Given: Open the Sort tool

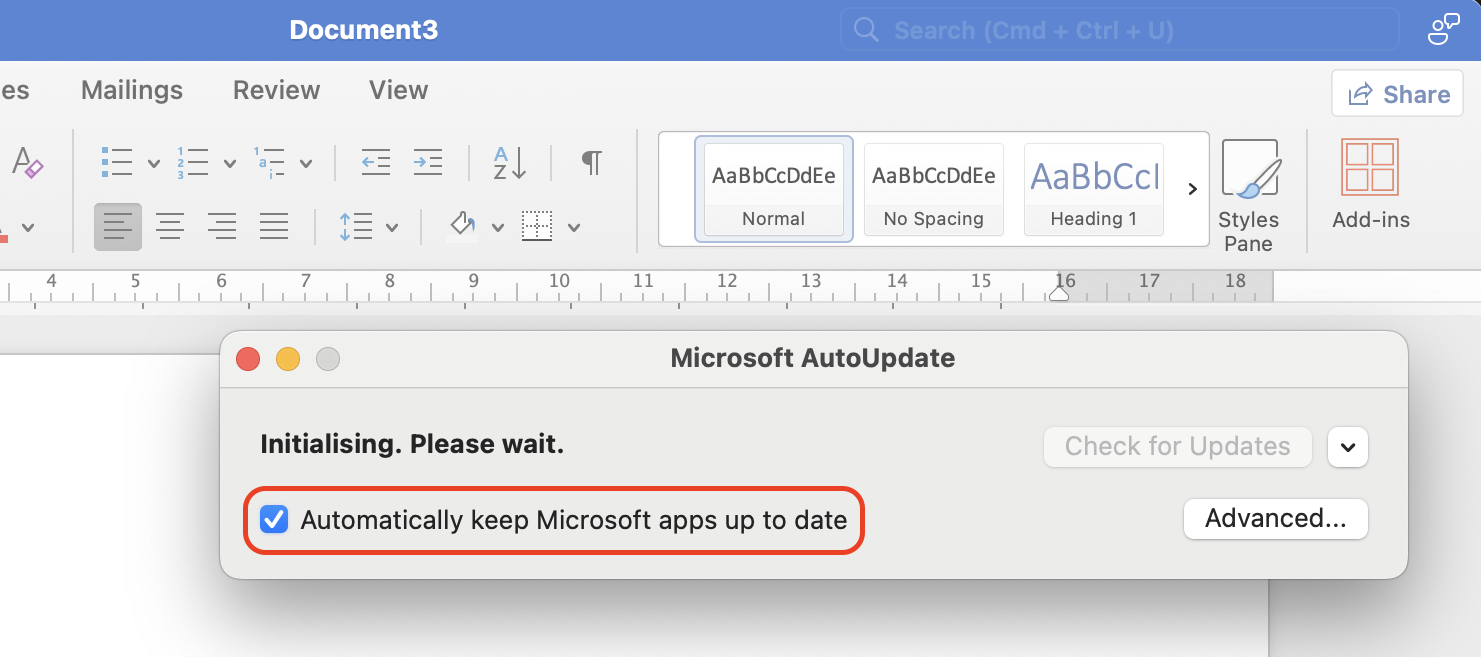Looking at the screenshot, I should 508,162.
